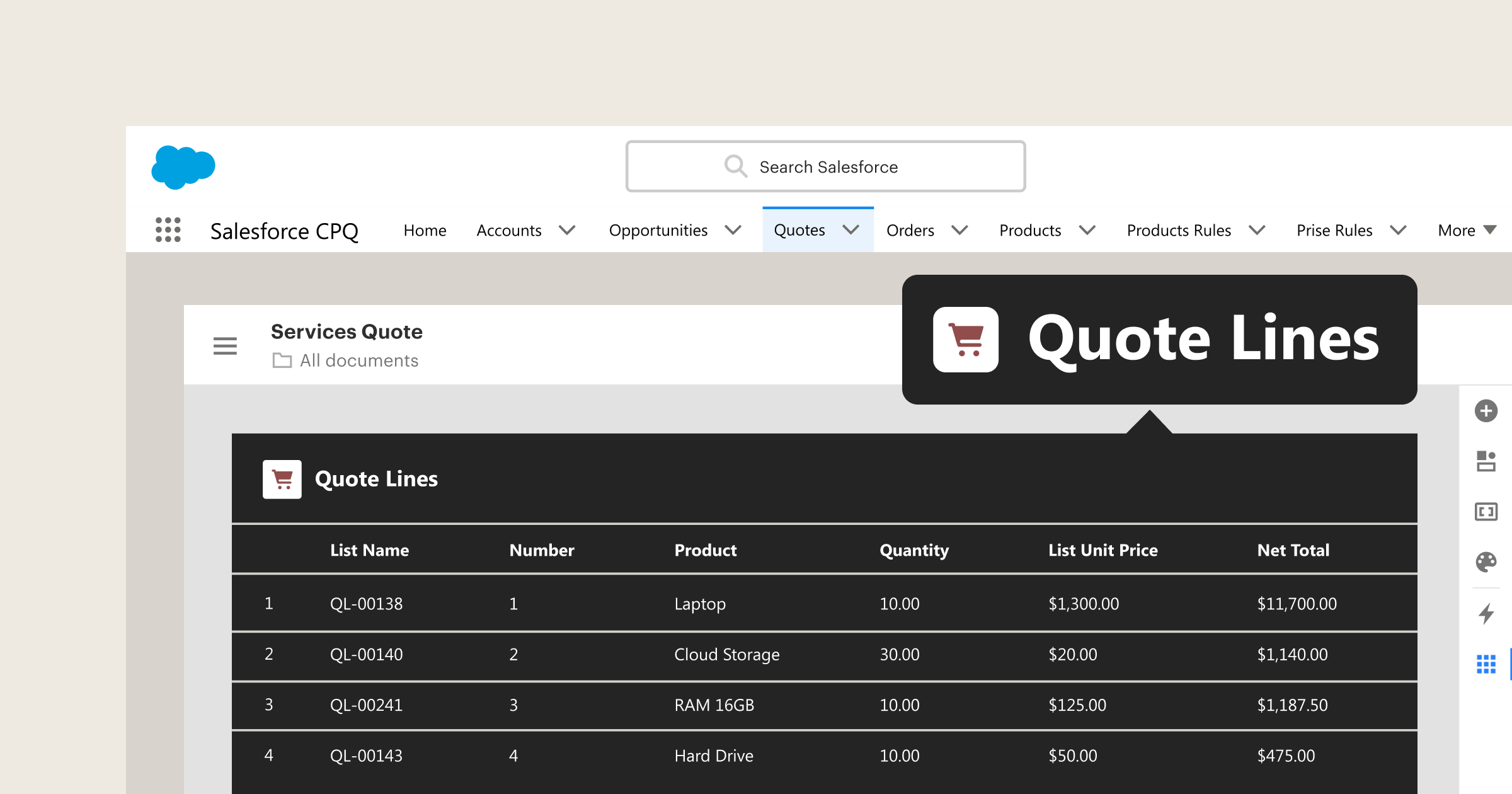Image resolution: width=1512 pixels, height=794 pixels.
Task: Expand the Accounts dropdown chevron
Action: pos(567,230)
